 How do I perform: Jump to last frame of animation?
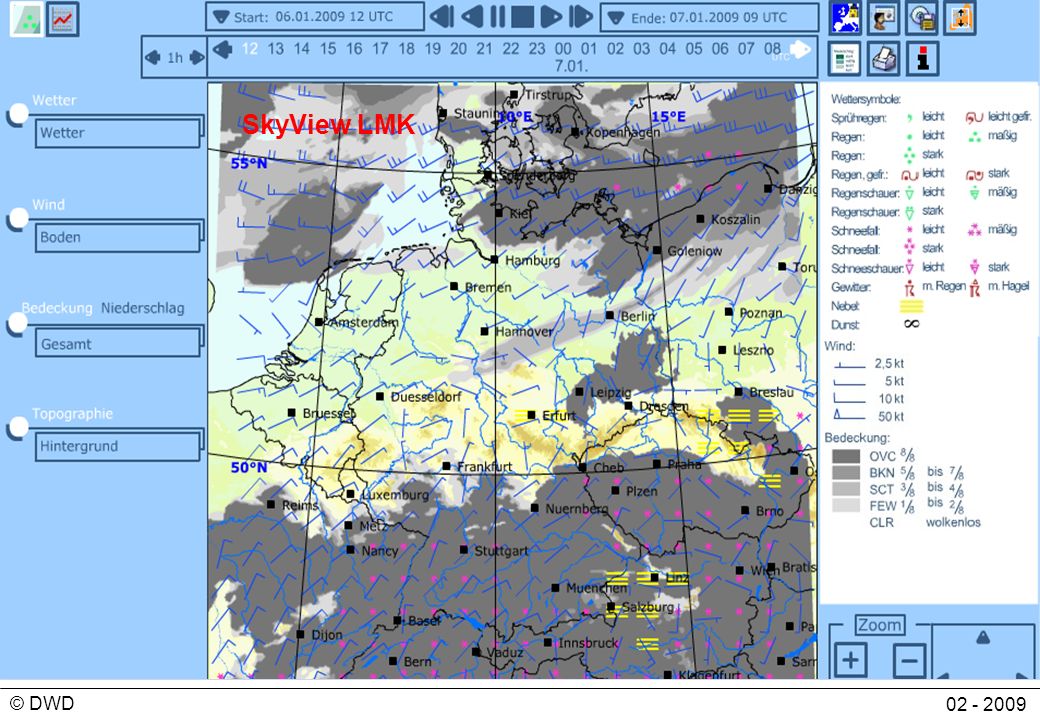click(580, 17)
